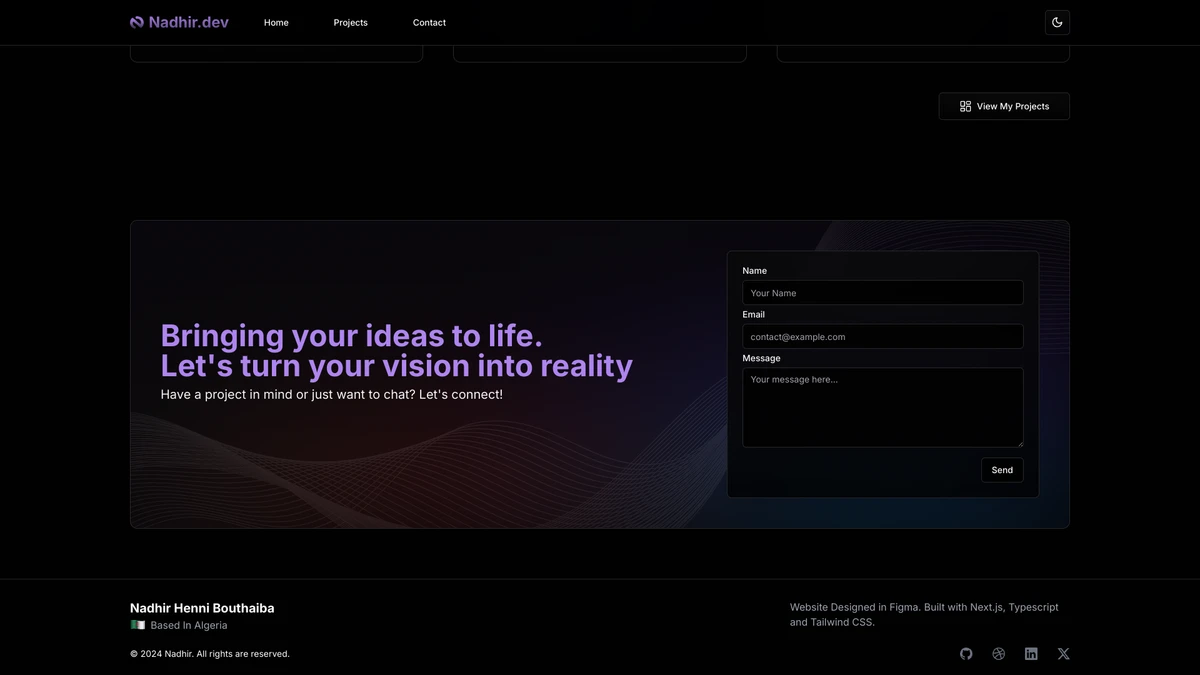Open the GitHub profile icon in footer
Image resolution: width=1200 pixels, height=675 pixels.
tap(966, 654)
